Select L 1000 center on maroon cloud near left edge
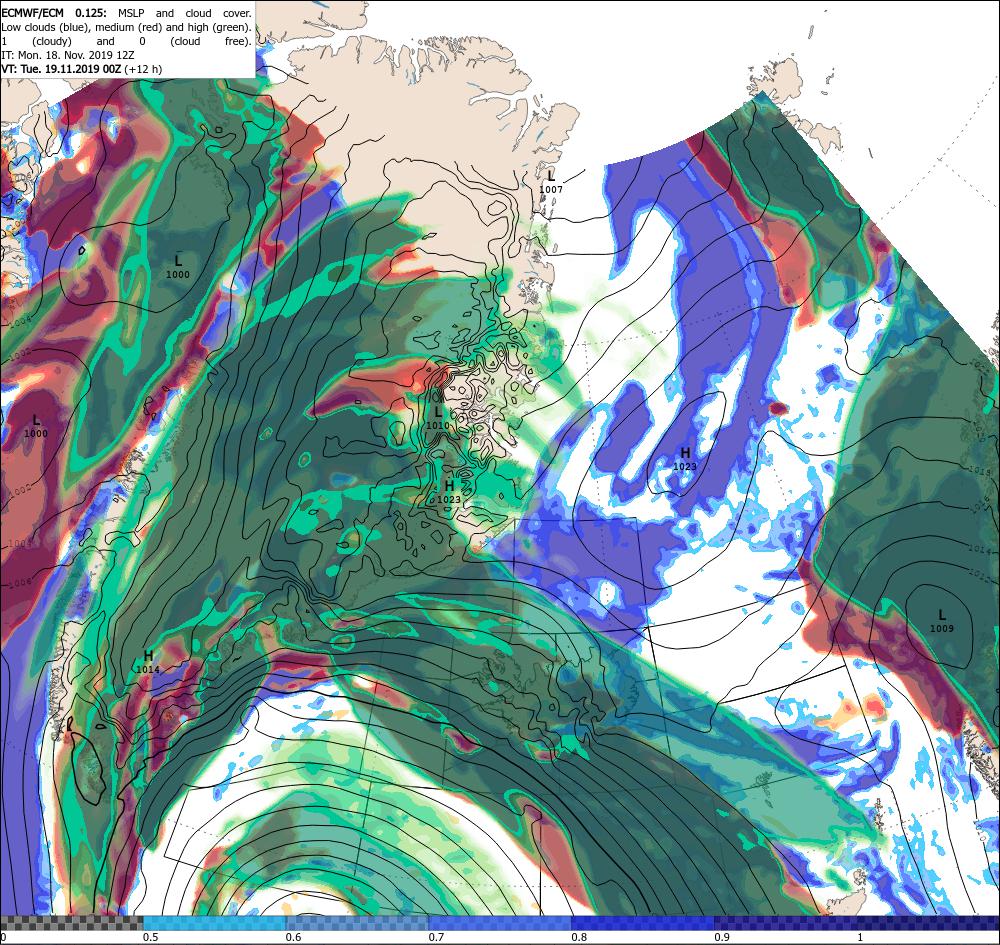Viewport: 1000px width, 945px height. click(x=36, y=426)
